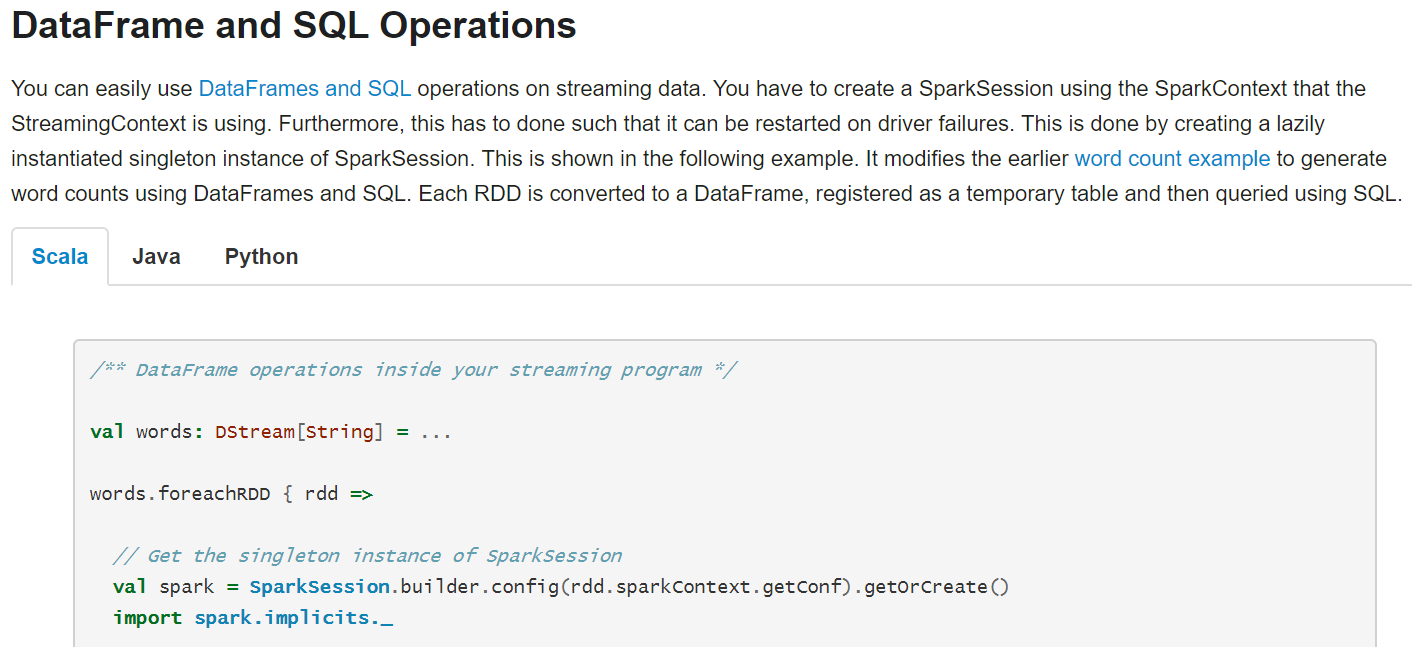
Task: Click the String type inside brackets
Action: [339, 432]
